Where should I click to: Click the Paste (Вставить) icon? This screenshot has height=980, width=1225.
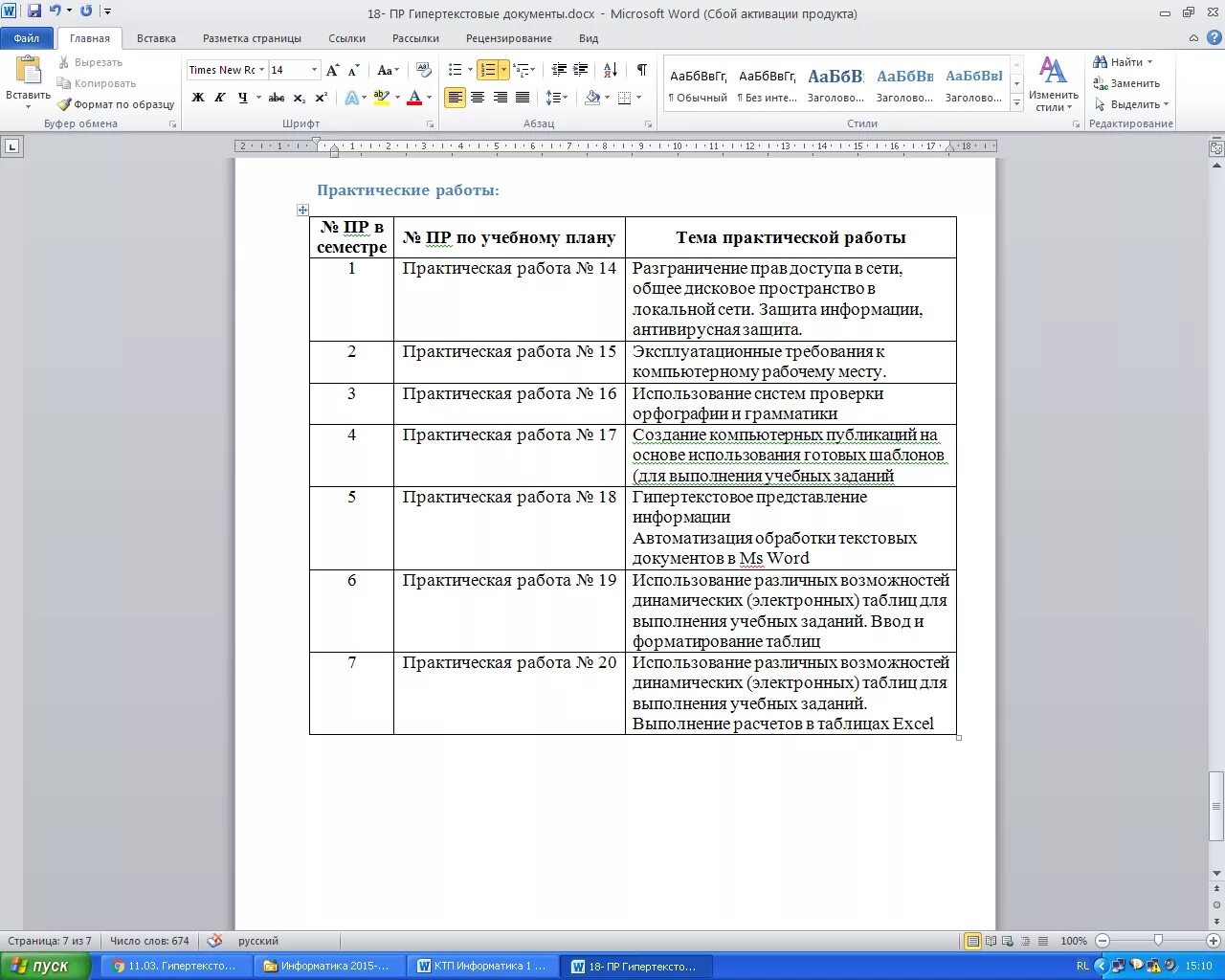29,71
